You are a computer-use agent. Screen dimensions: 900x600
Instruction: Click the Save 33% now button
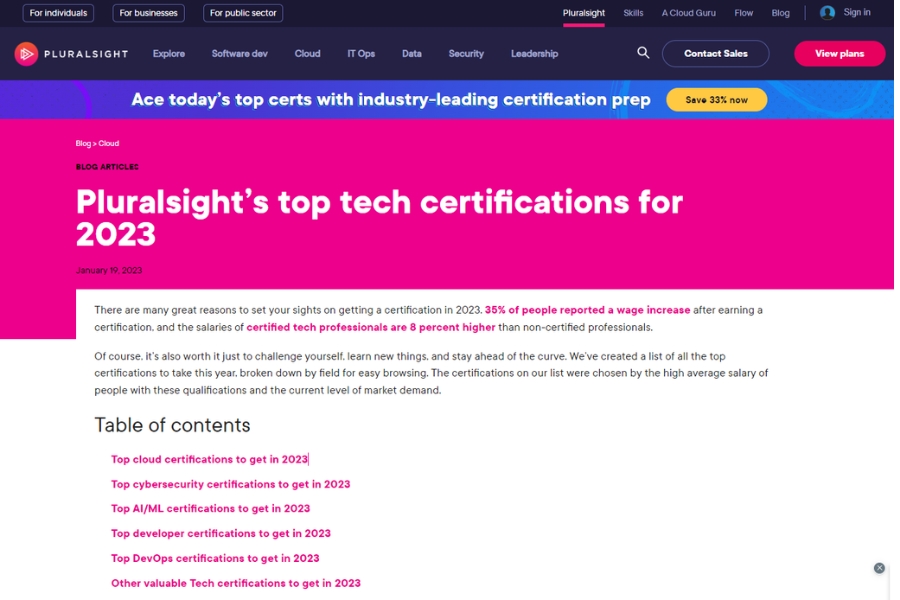pos(716,100)
